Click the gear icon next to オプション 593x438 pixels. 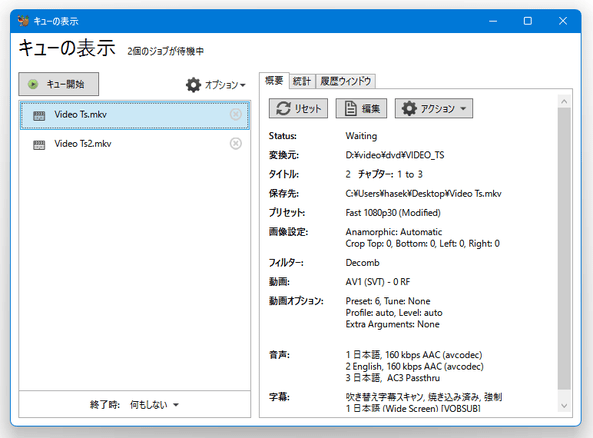tap(193, 85)
